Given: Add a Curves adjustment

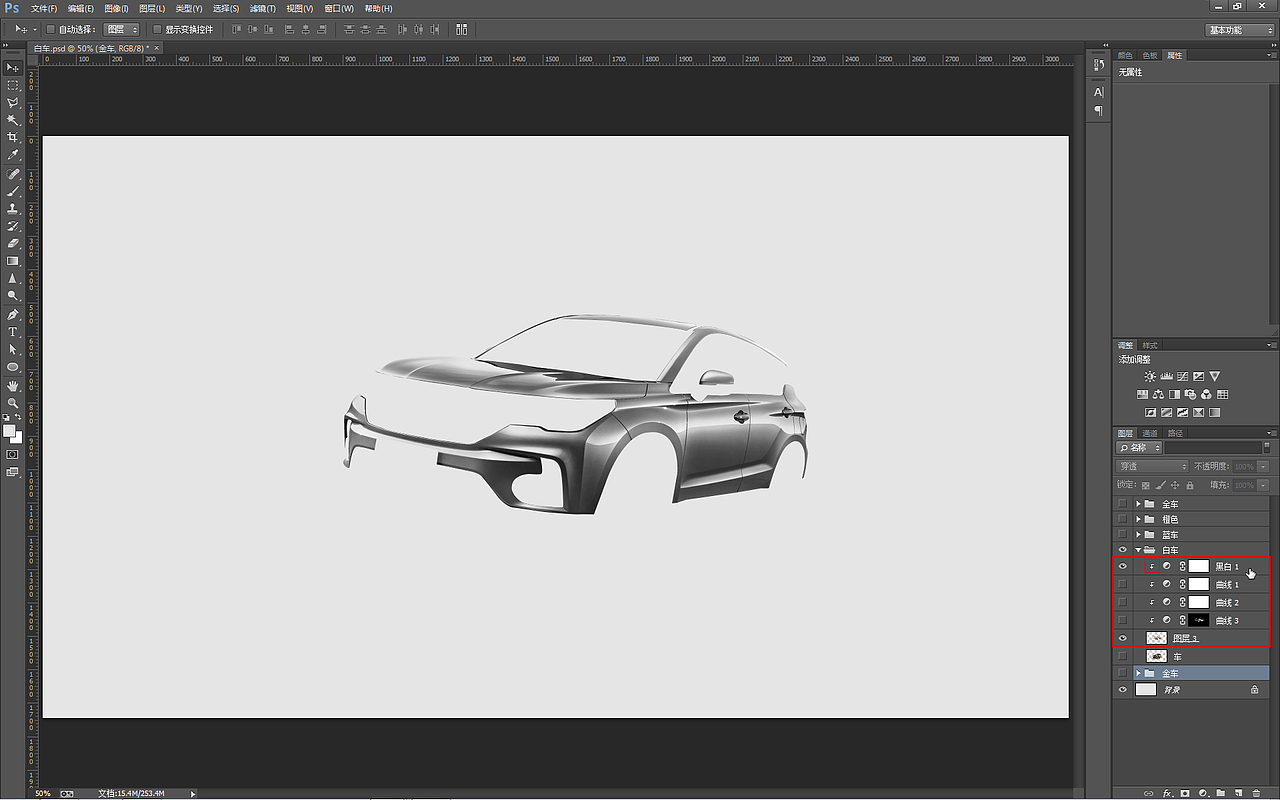Looking at the screenshot, I should point(1183,376).
